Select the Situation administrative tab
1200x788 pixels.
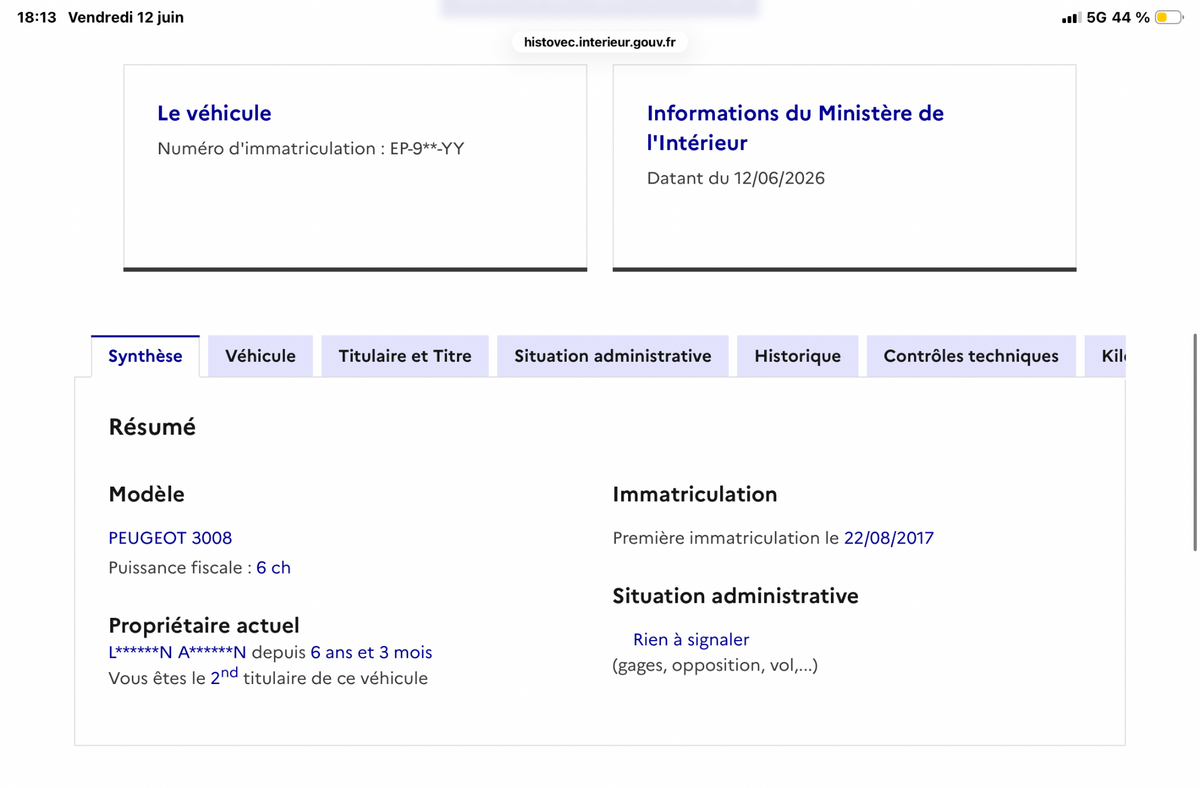click(x=613, y=356)
